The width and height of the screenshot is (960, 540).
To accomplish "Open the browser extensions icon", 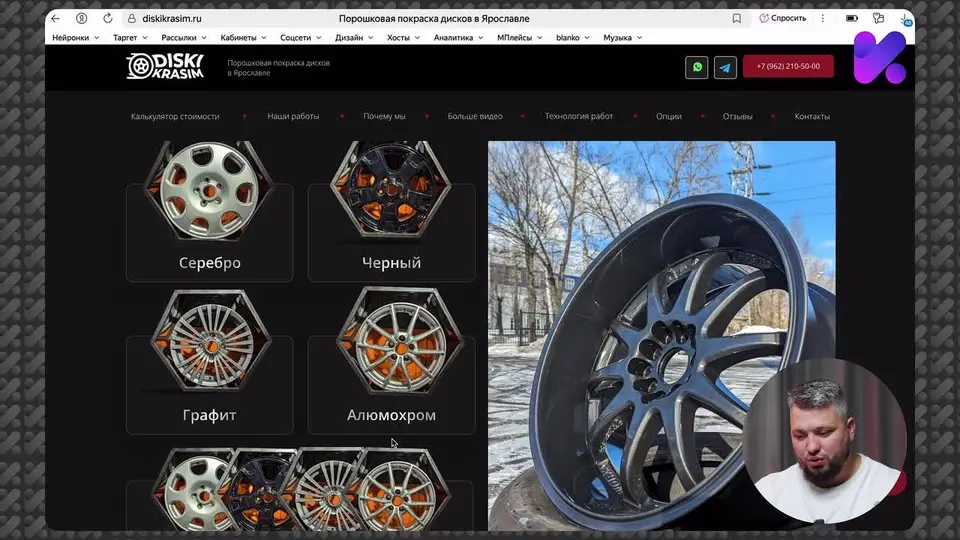I will [x=879, y=18].
